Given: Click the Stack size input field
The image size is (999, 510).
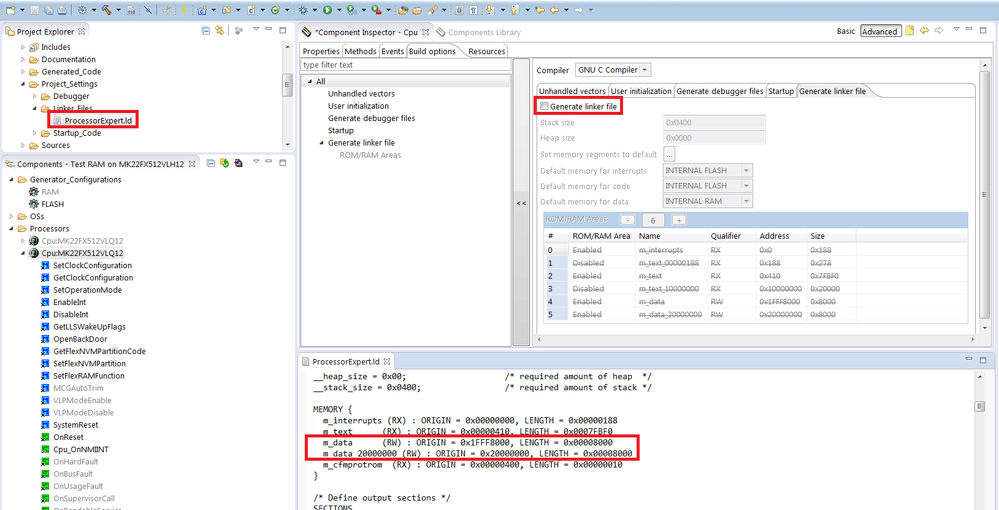Looking at the screenshot, I should pos(714,123).
